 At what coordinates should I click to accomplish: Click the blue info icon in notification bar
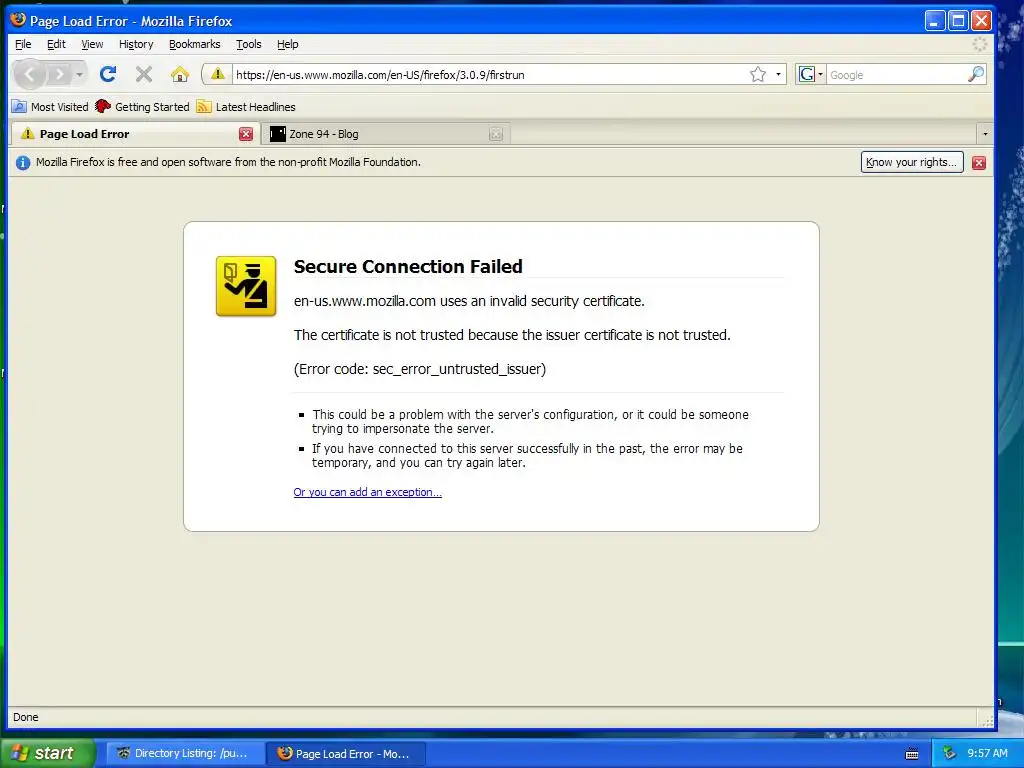click(23, 163)
